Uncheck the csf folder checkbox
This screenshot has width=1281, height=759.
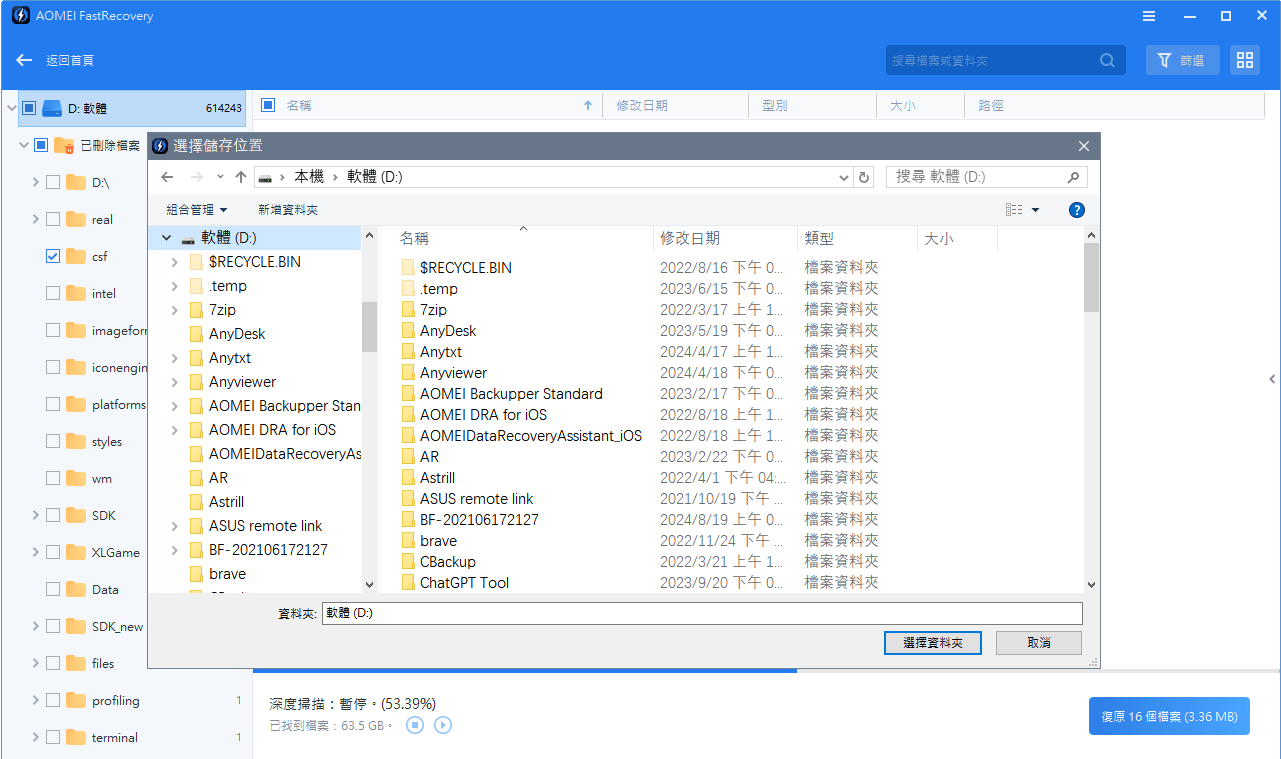tap(53, 256)
